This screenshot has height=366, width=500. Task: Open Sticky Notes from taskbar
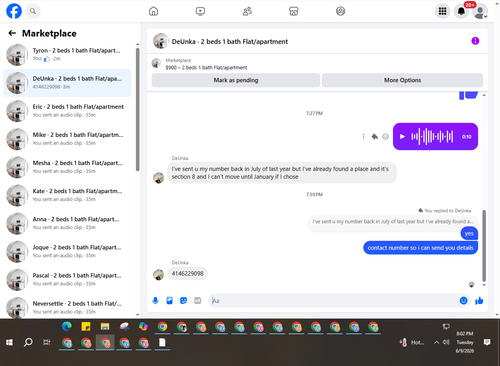pos(86,327)
